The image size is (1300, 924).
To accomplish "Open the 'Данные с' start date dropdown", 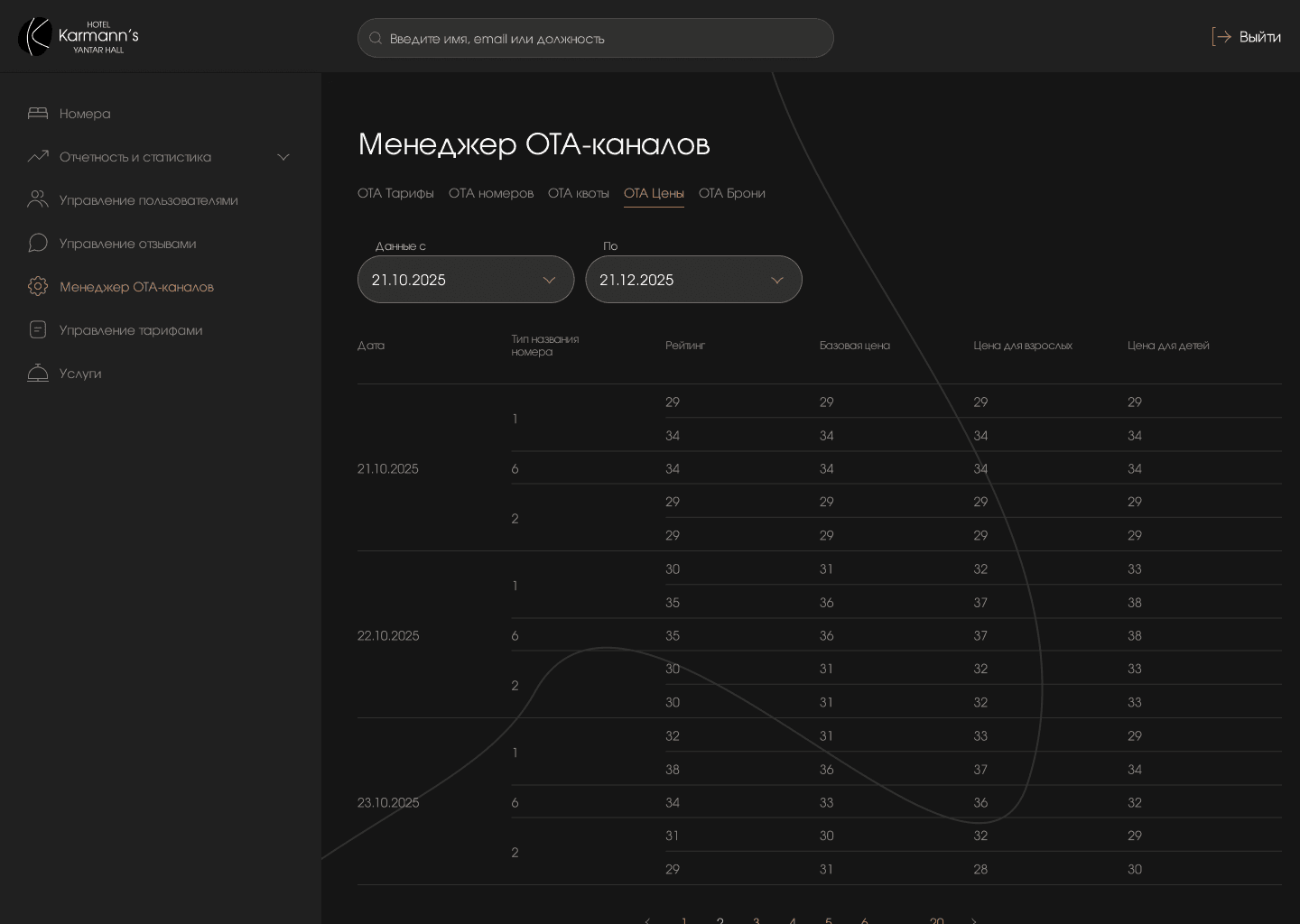I will [x=466, y=280].
